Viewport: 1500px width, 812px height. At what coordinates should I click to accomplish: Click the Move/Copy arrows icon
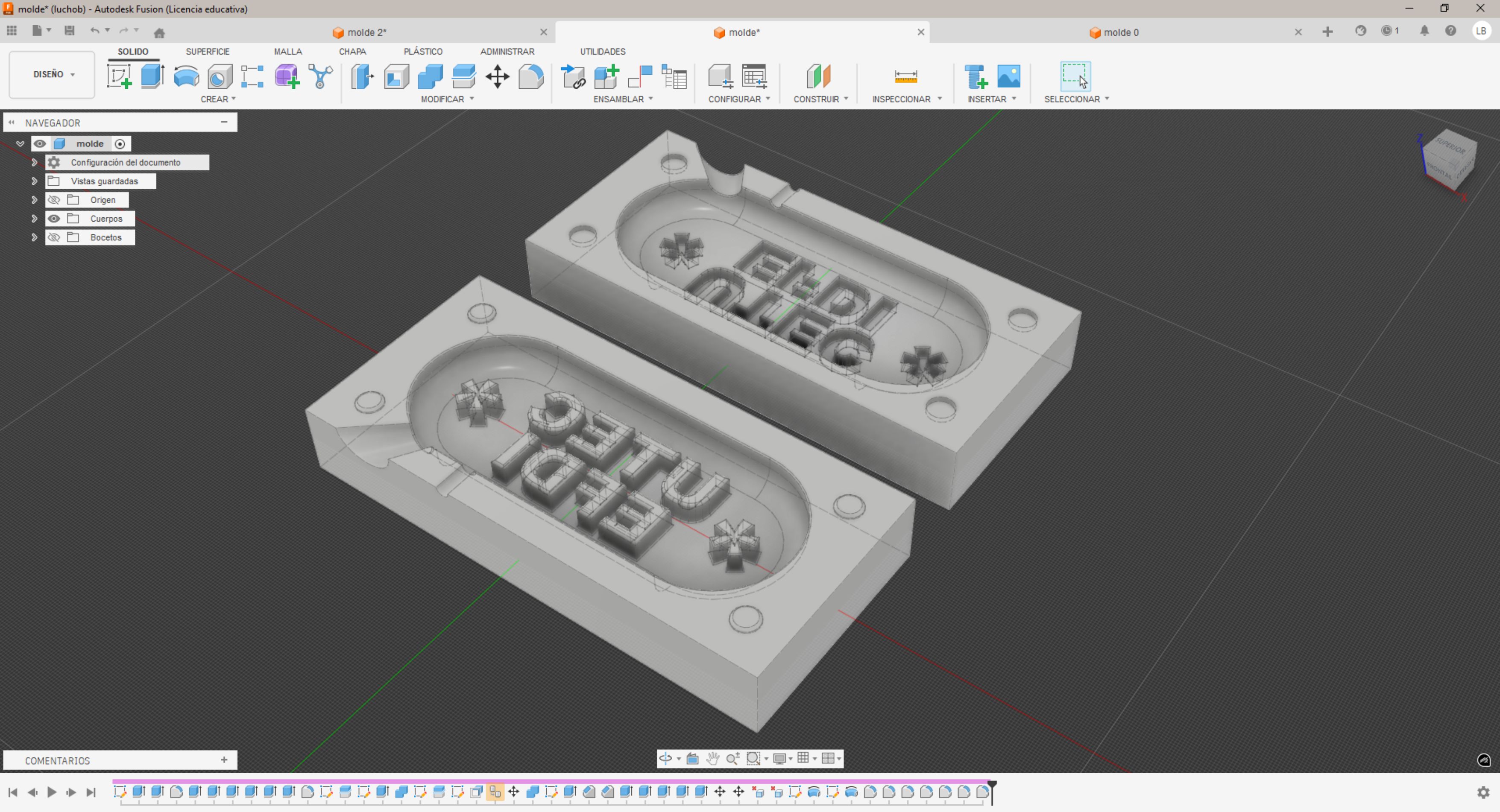497,76
